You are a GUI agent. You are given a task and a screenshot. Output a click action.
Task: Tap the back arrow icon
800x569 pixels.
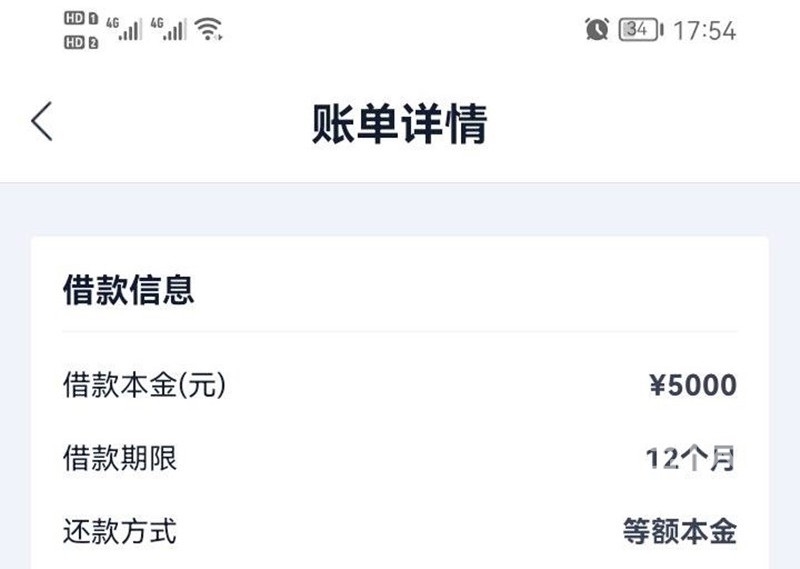tap(42, 121)
